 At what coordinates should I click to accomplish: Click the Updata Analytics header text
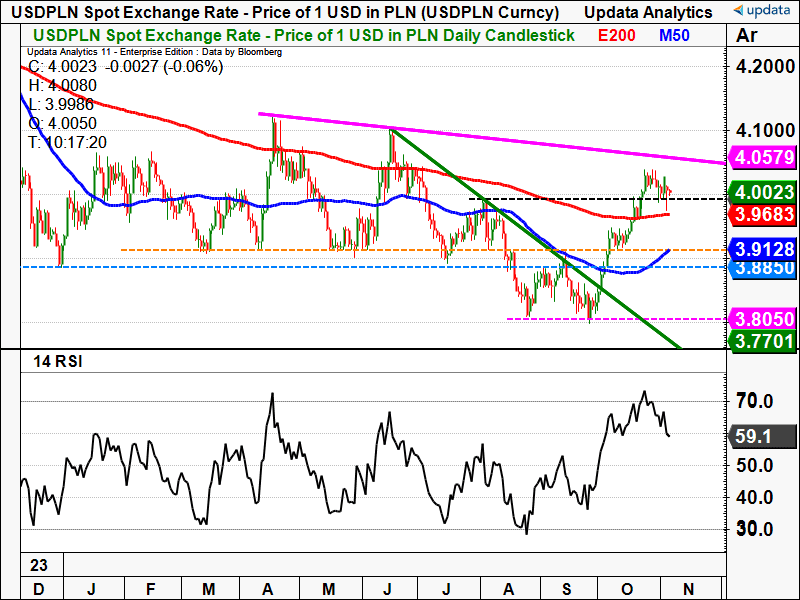(648, 12)
